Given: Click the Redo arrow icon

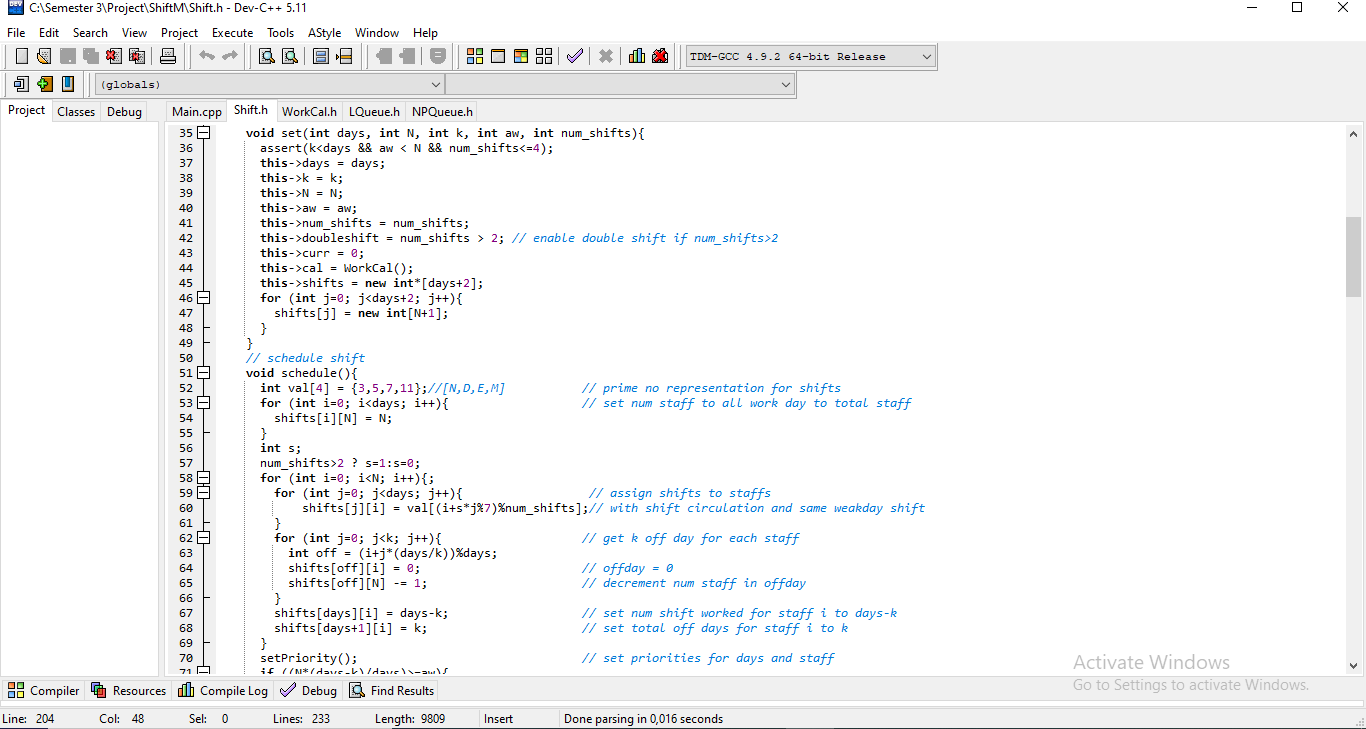Looking at the screenshot, I should click(x=230, y=56).
